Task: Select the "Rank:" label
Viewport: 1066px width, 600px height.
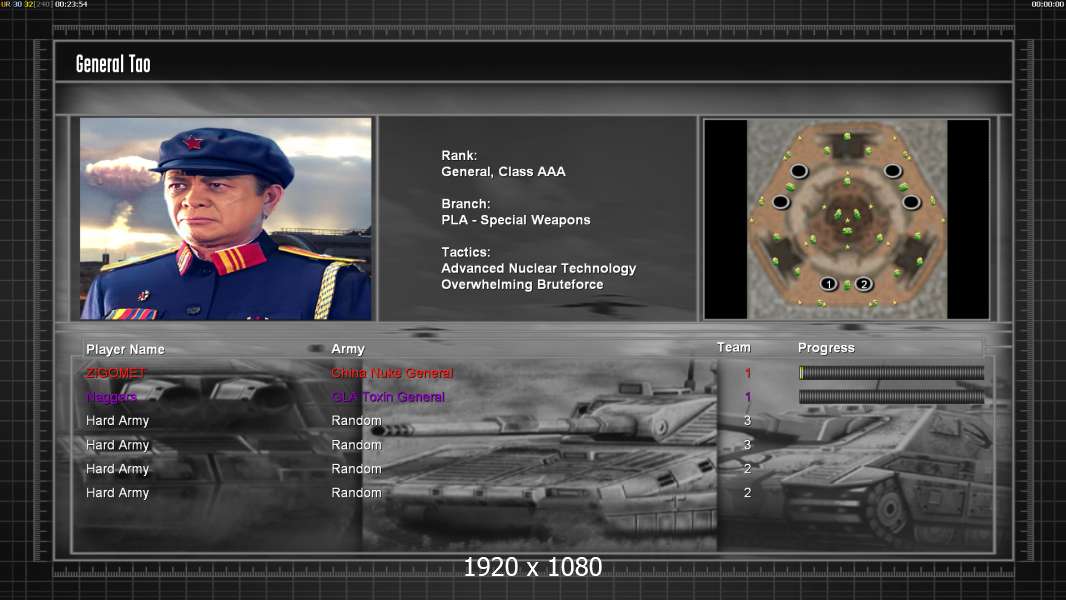Action: (x=459, y=156)
